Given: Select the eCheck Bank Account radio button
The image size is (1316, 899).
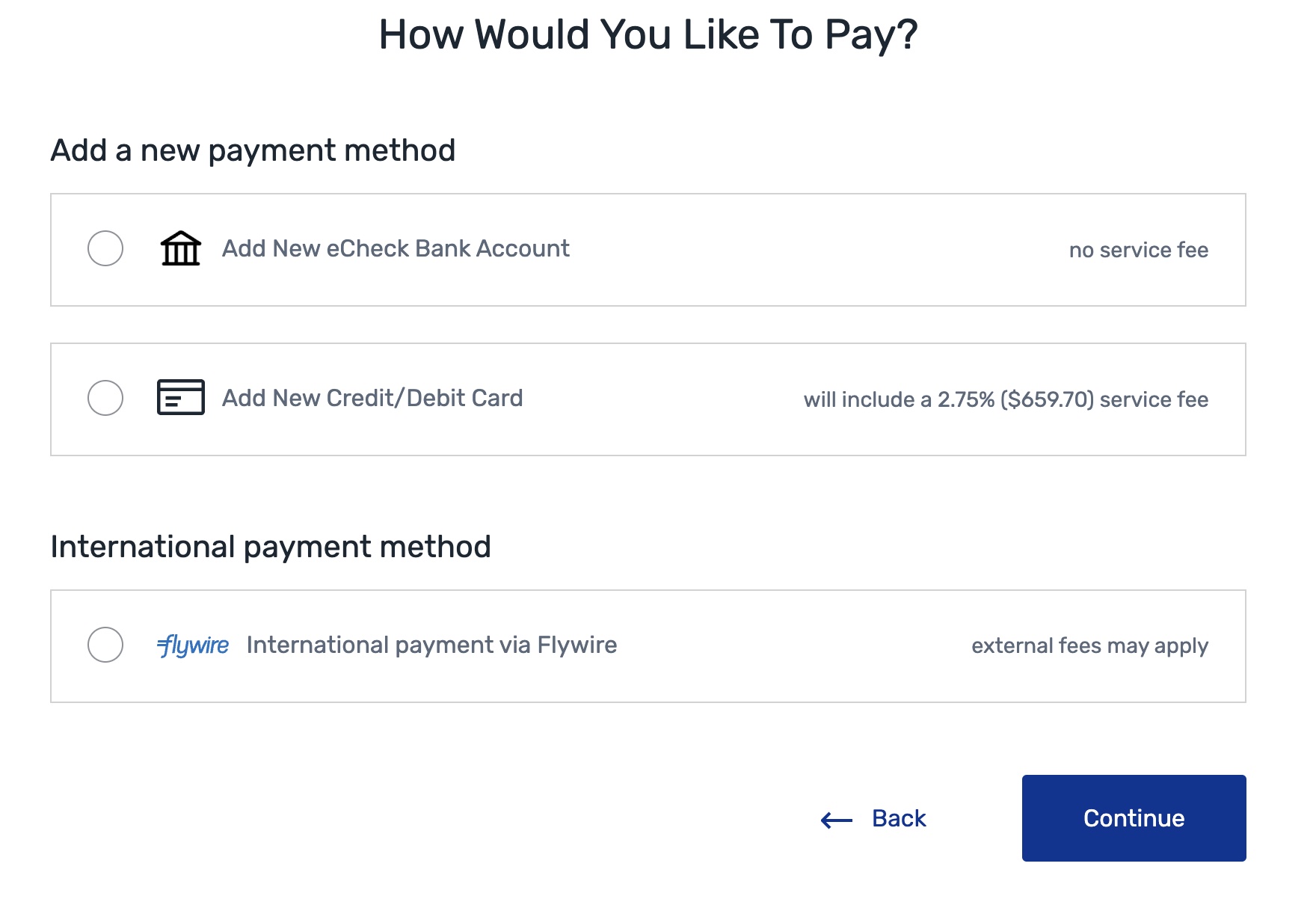Looking at the screenshot, I should 105,248.
